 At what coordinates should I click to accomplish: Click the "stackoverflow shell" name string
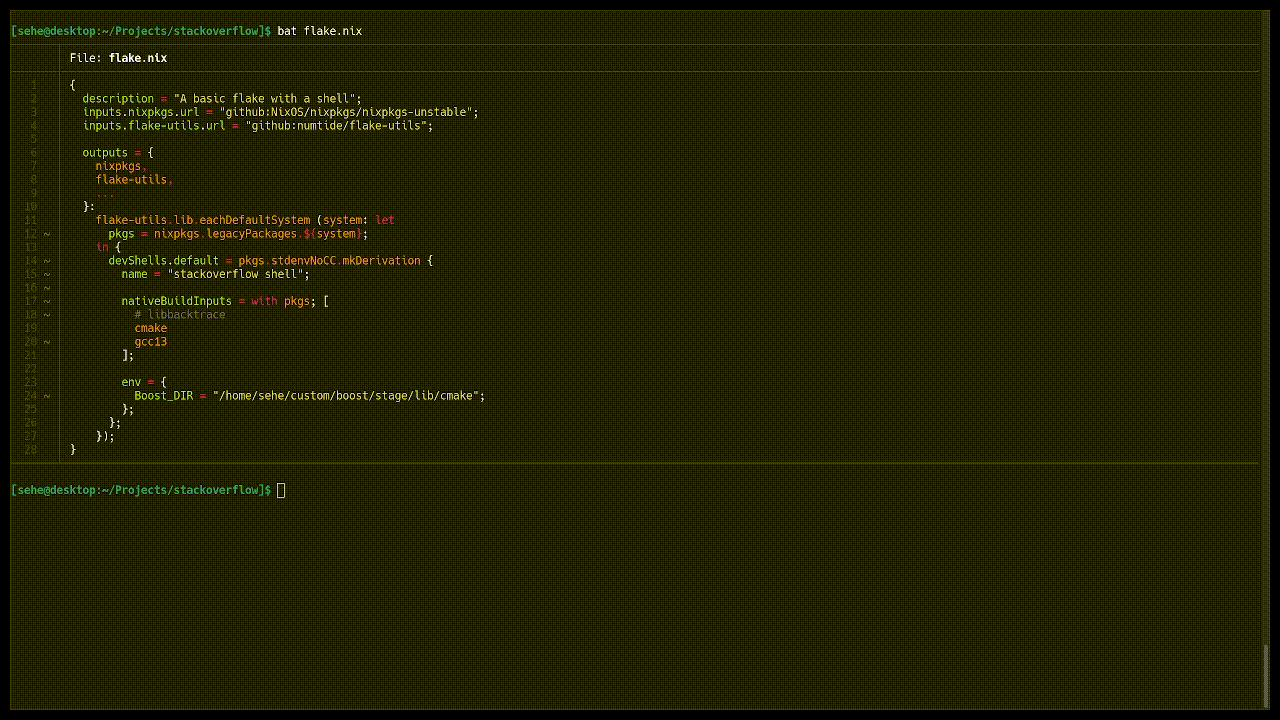coord(238,274)
